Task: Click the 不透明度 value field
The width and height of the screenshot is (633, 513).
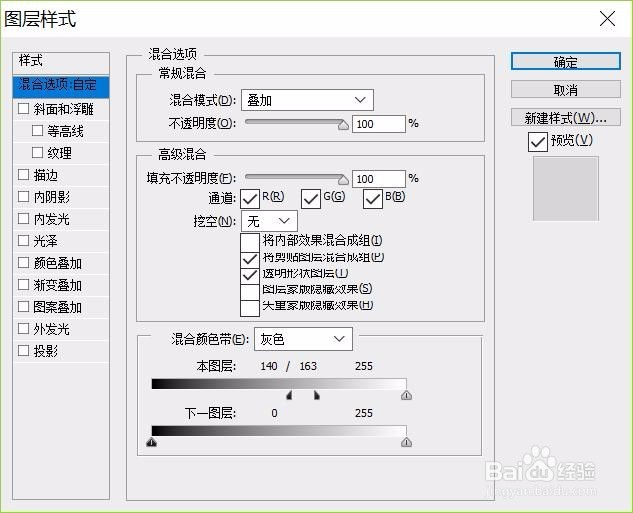Action: 379,124
